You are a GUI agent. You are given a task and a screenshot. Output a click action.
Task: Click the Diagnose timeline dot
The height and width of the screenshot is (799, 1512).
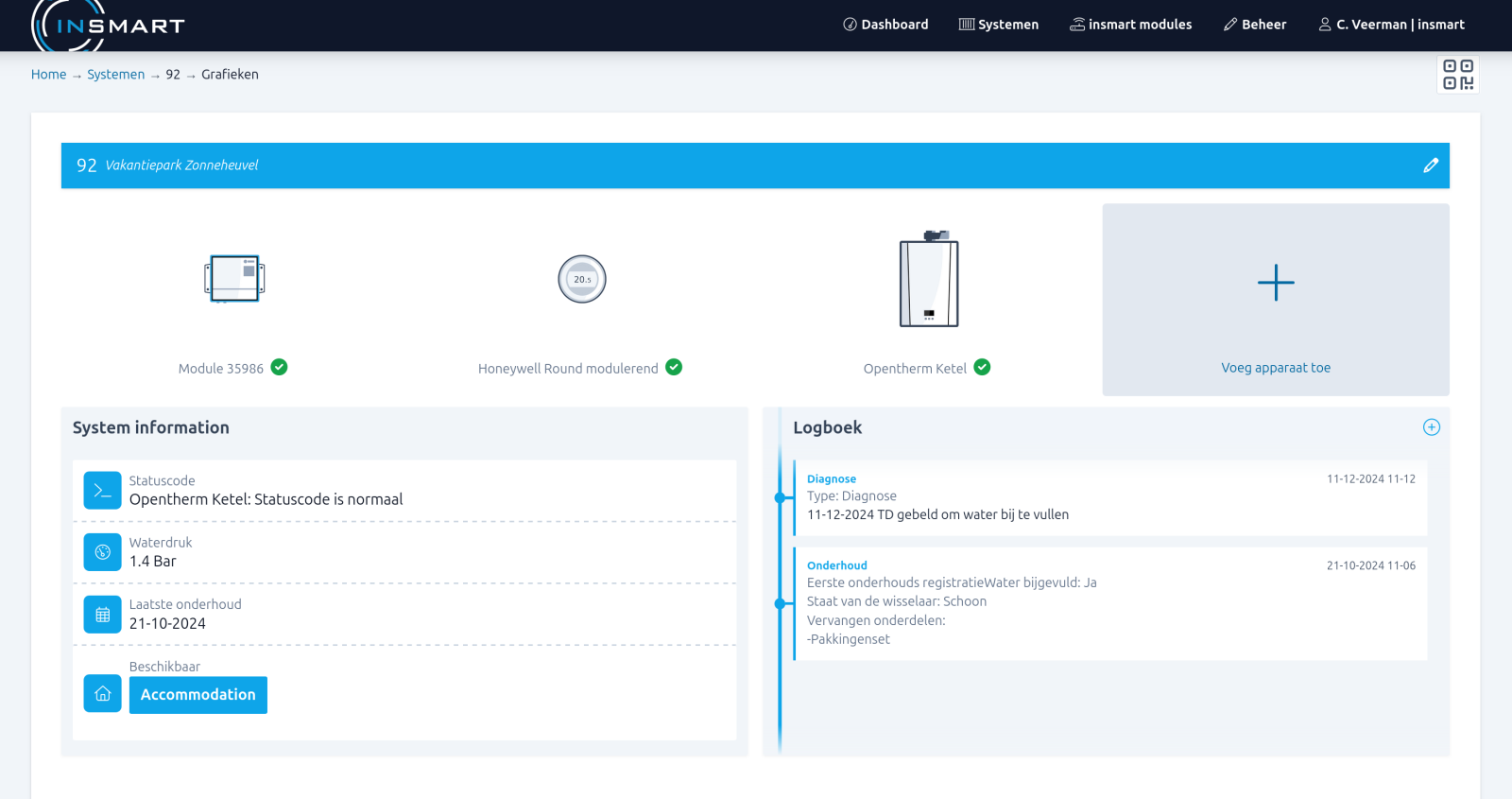(x=780, y=497)
